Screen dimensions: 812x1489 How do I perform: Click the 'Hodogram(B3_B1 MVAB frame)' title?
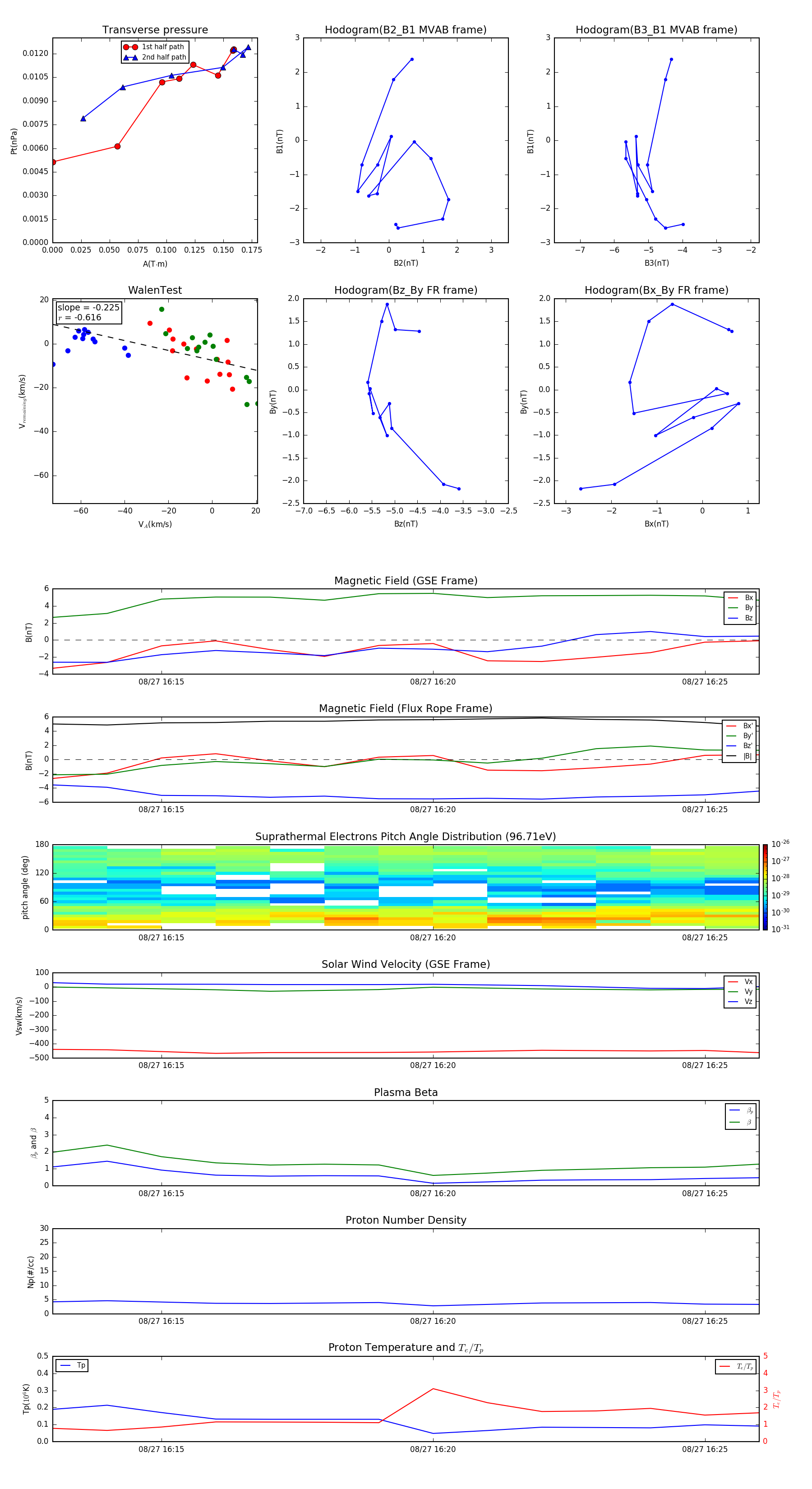(656, 29)
